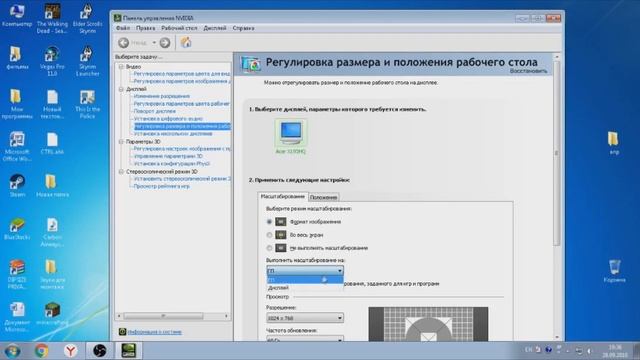Switch to the Масштабирование tab
The height and width of the screenshot is (360, 640).
coord(283,196)
